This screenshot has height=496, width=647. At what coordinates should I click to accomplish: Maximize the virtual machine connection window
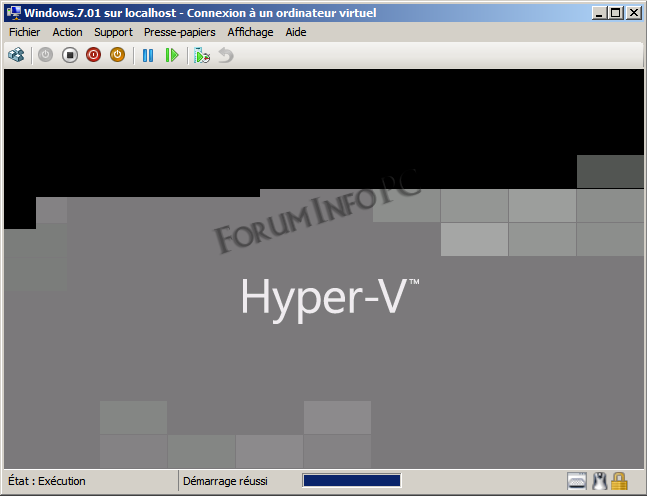point(616,13)
